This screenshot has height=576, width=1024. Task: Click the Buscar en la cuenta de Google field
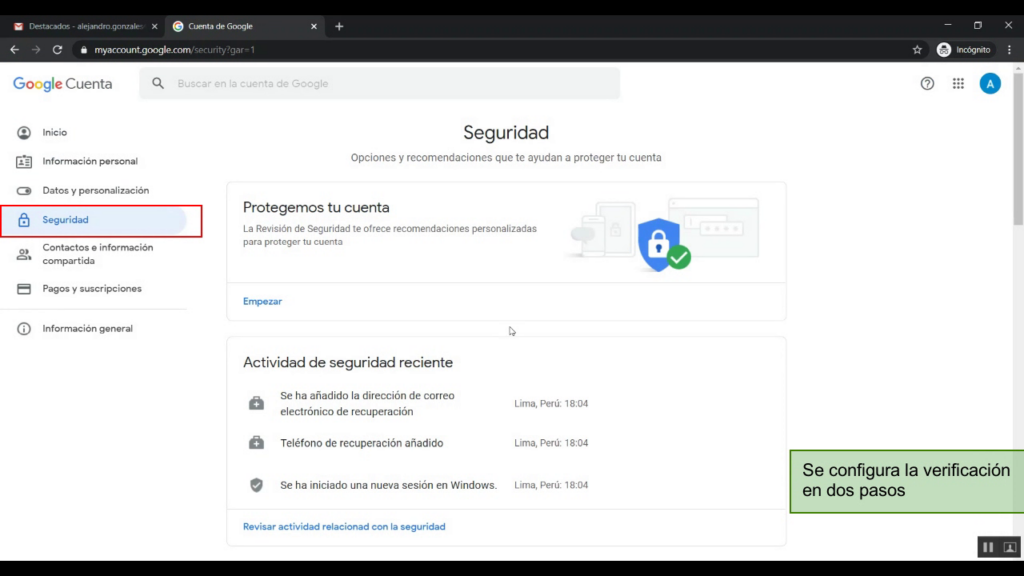(x=379, y=84)
